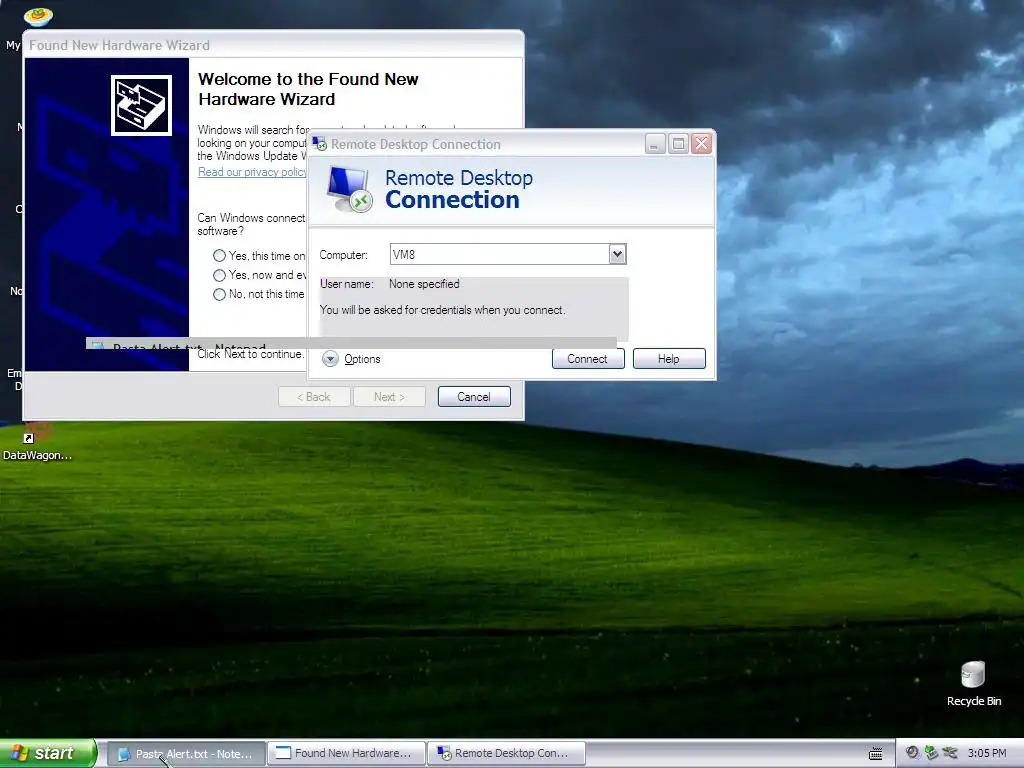Image resolution: width=1024 pixels, height=768 pixels.
Task: Open the Computer dropdown arrow
Action: click(x=617, y=254)
